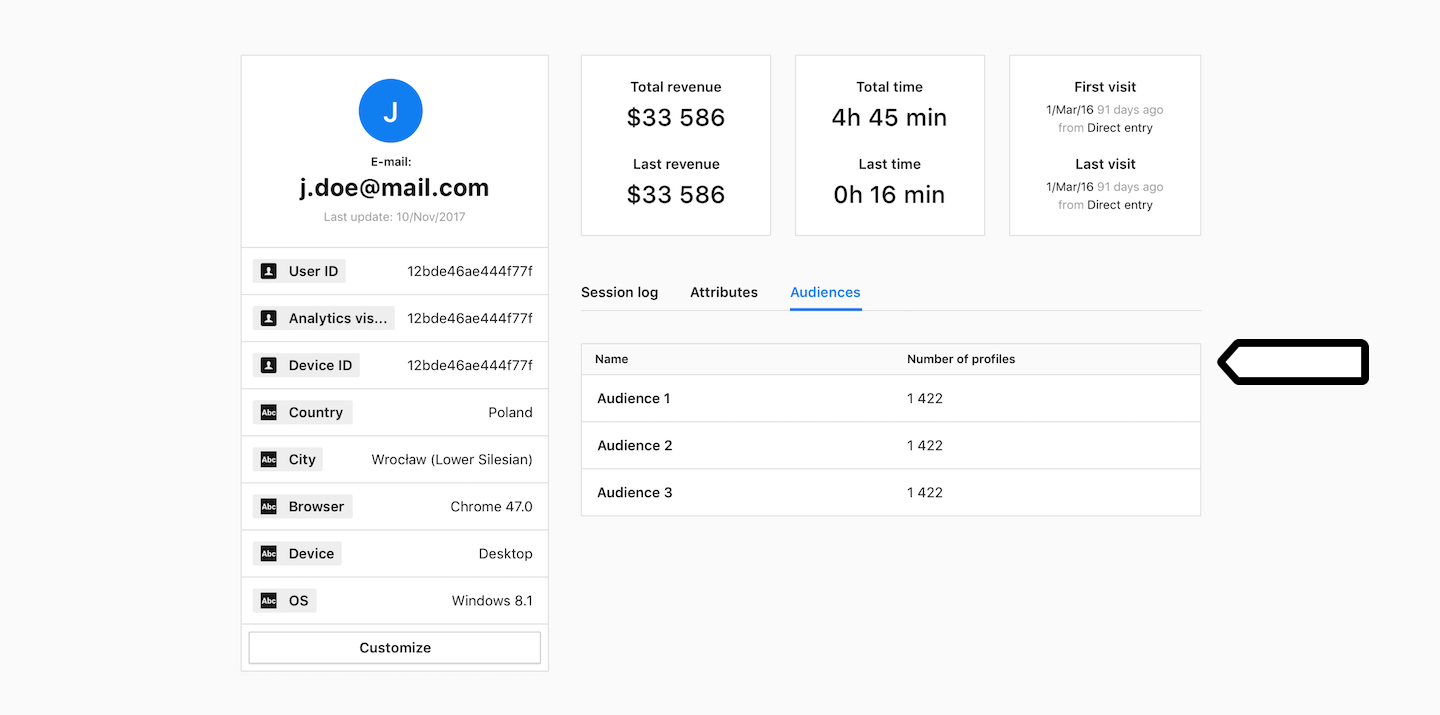This screenshot has width=1440, height=715.
Task: Click the Device ID person icon
Action: click(268, 365)
